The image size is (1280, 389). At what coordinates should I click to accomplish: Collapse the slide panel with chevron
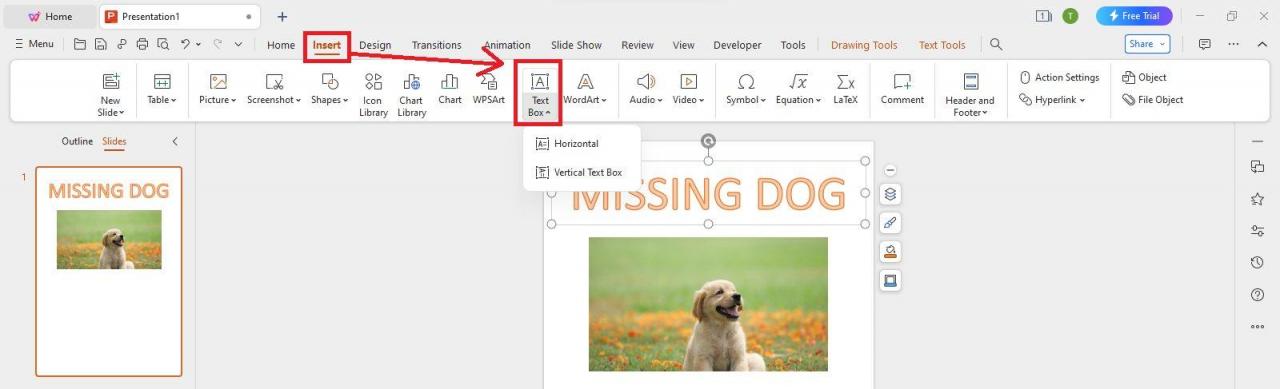coord(174,142)
